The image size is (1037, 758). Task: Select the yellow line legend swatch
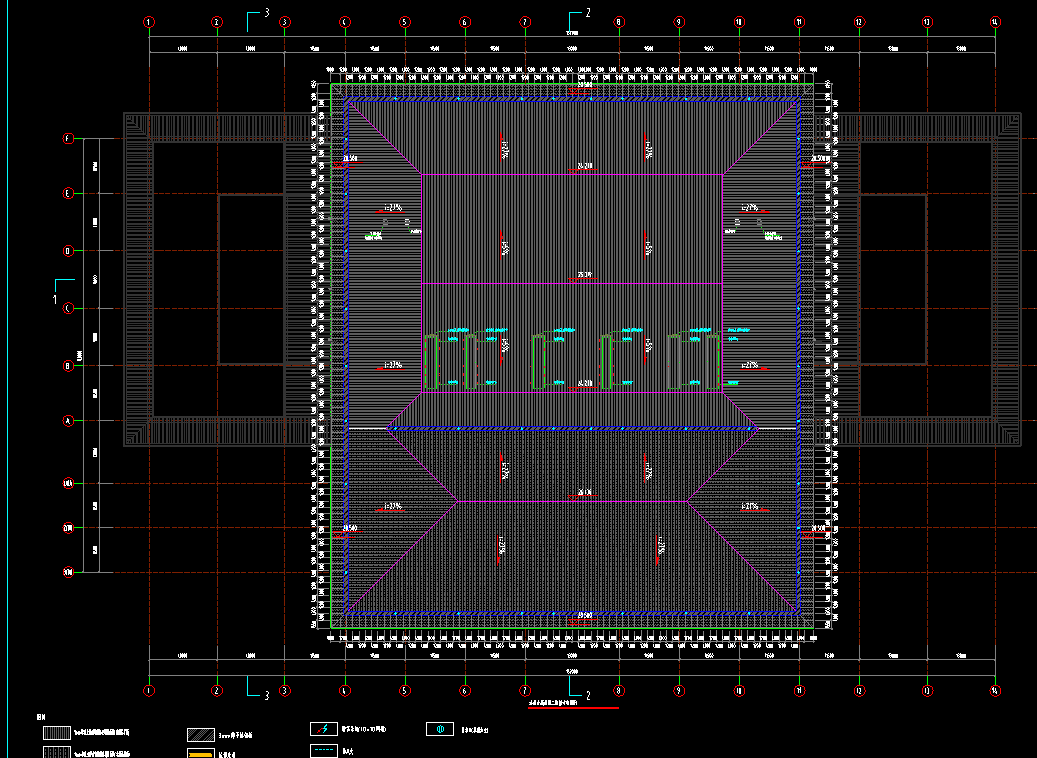coord(202,753)
